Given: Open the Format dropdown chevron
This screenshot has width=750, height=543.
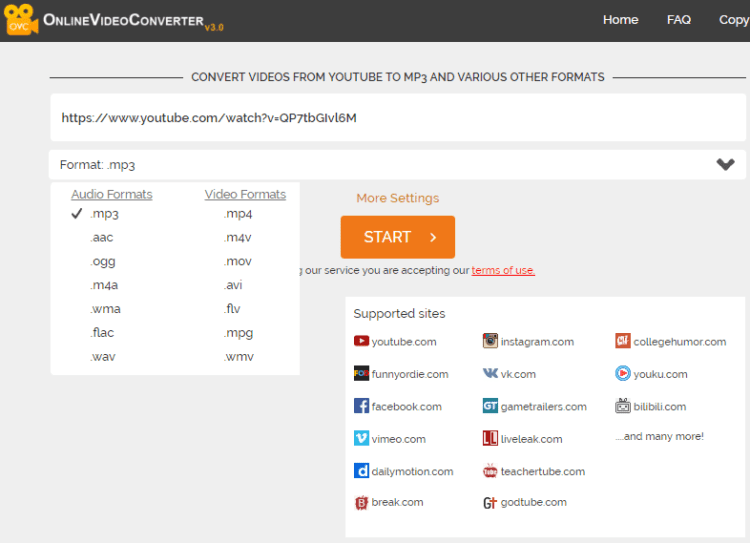Looking at the screenshot, I should [x=725, y=165].
